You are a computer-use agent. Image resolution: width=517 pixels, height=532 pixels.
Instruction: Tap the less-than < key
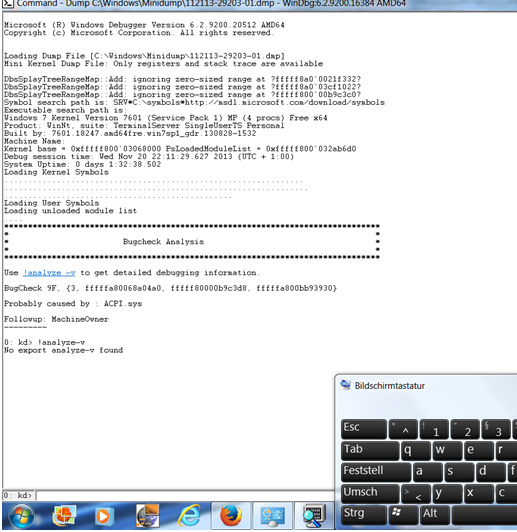pos(416,493)
